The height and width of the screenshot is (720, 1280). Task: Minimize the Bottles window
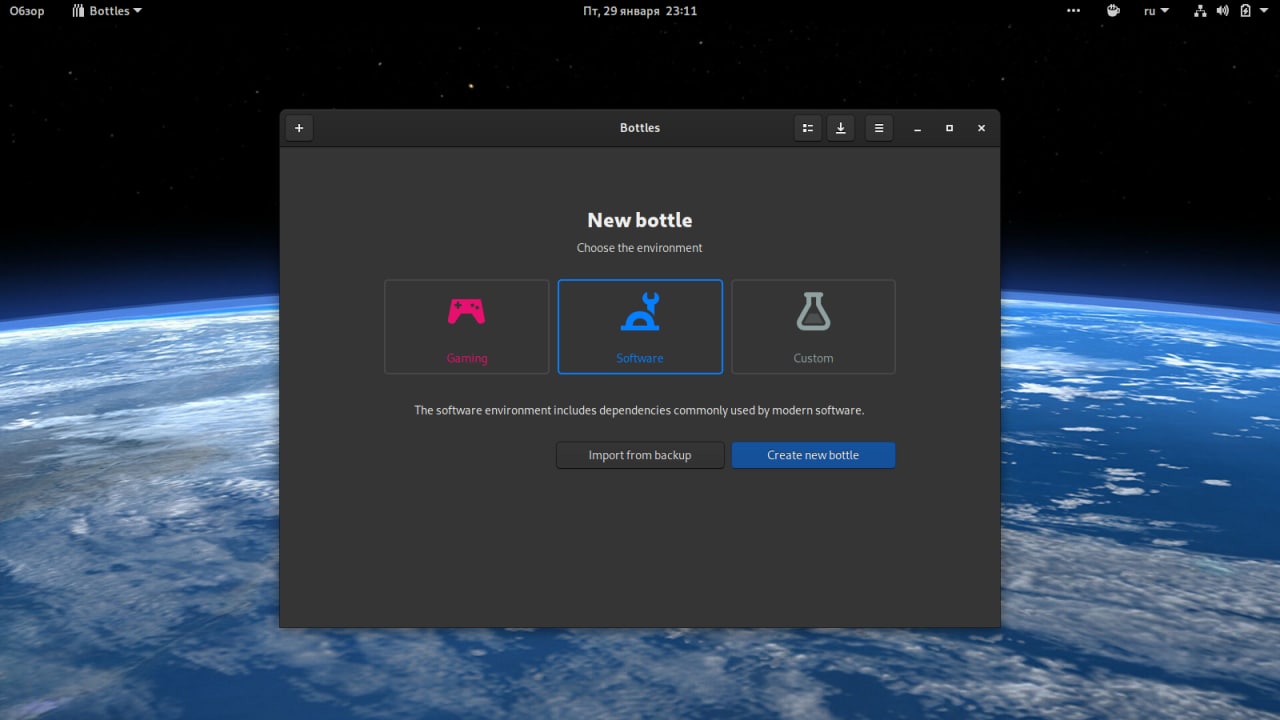pos(917,128)
